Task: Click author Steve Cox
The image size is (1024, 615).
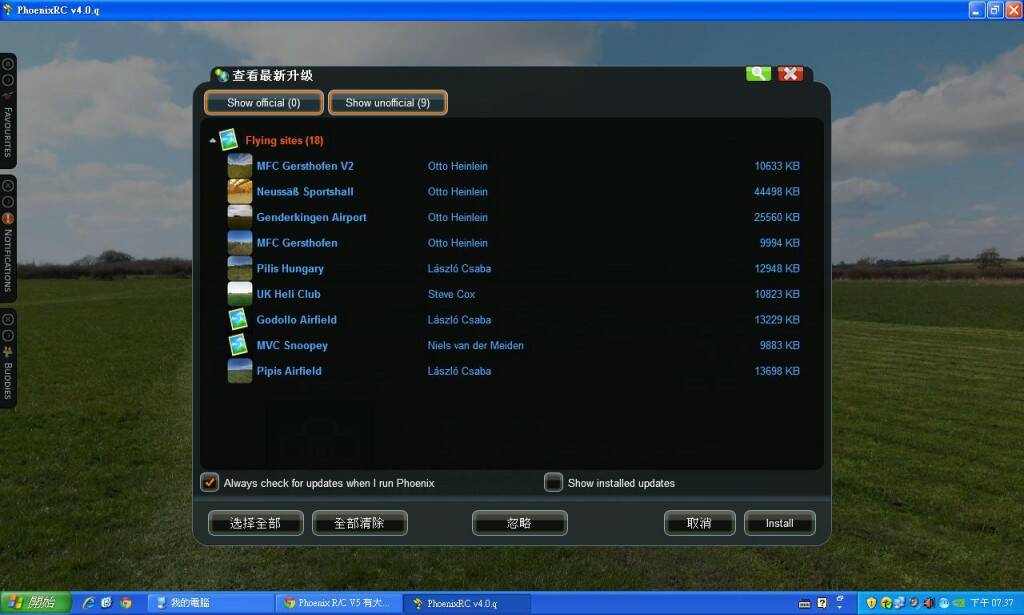Action: 451,294
